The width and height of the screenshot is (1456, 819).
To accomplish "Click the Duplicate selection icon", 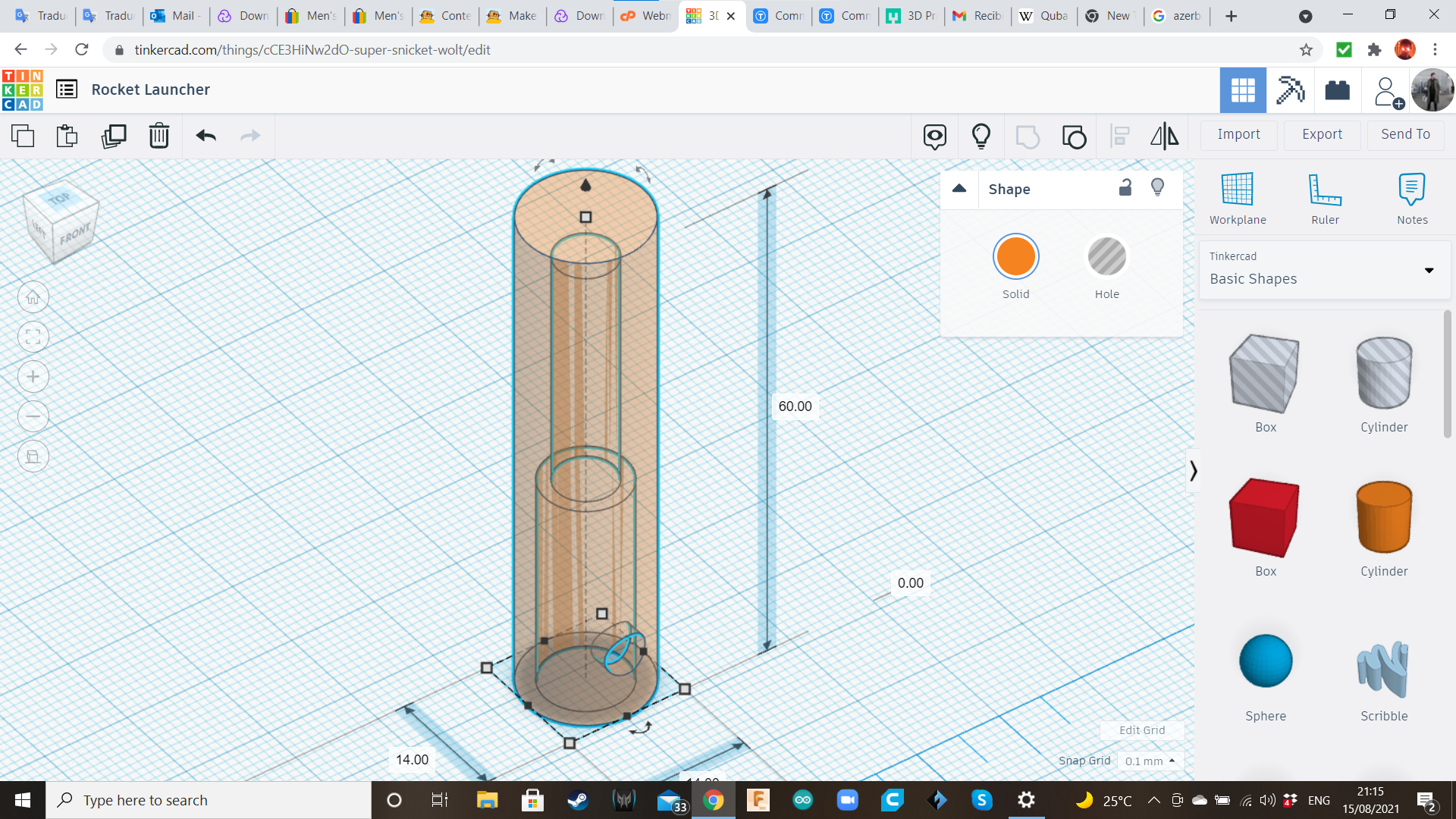I will click(113, 135).
